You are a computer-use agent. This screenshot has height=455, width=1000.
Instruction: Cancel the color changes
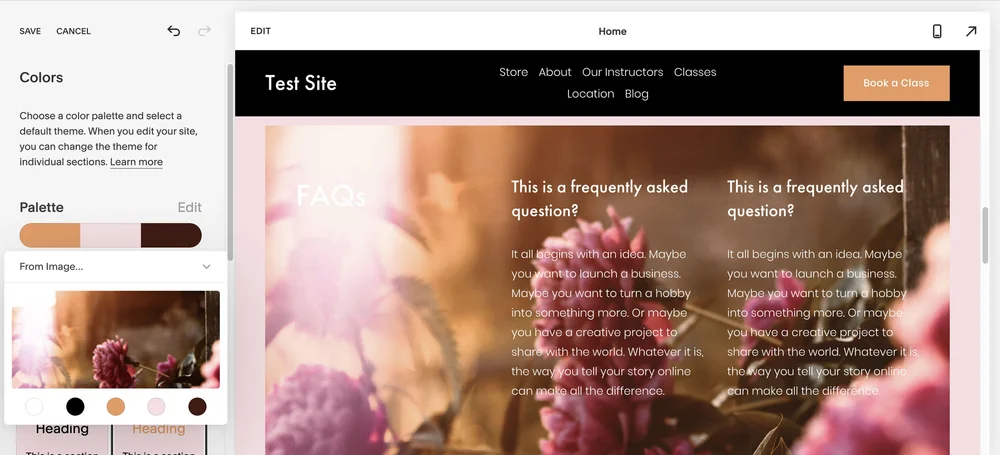[73, 31]
